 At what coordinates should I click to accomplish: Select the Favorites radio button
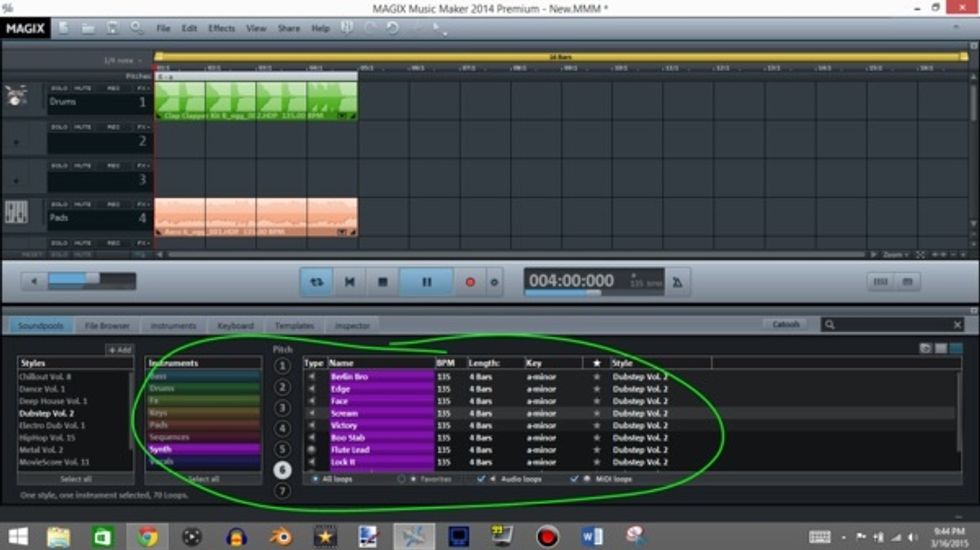401,479
